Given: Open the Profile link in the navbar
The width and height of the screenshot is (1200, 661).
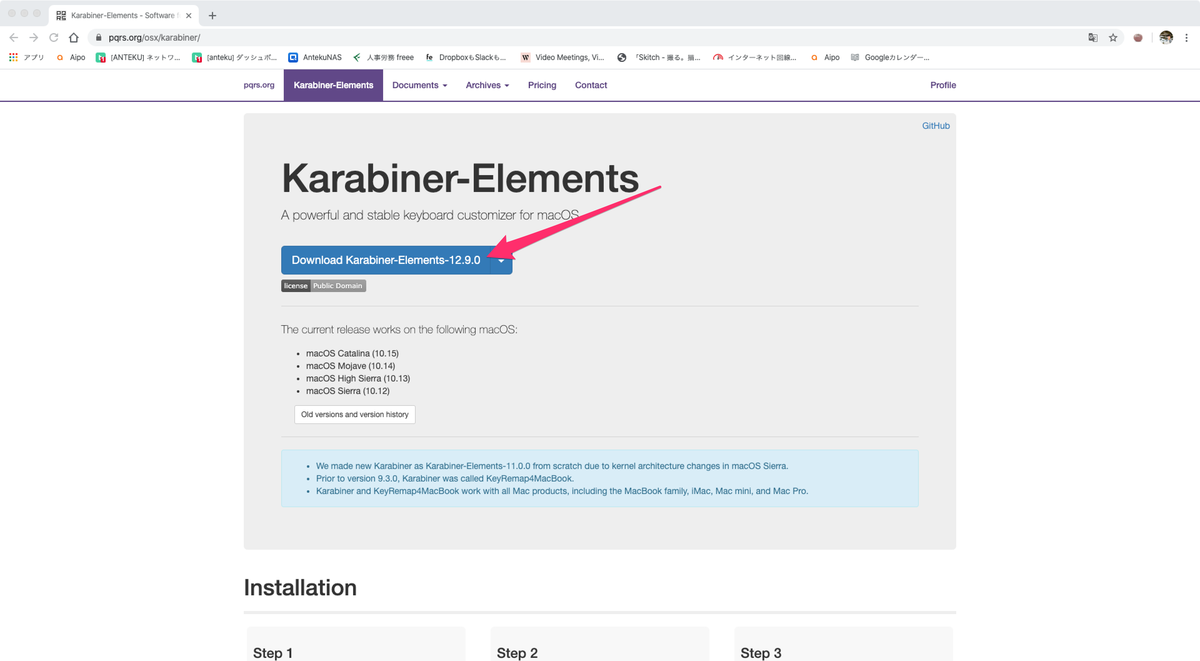Looking at the screenshot, I should pos(943,85).
